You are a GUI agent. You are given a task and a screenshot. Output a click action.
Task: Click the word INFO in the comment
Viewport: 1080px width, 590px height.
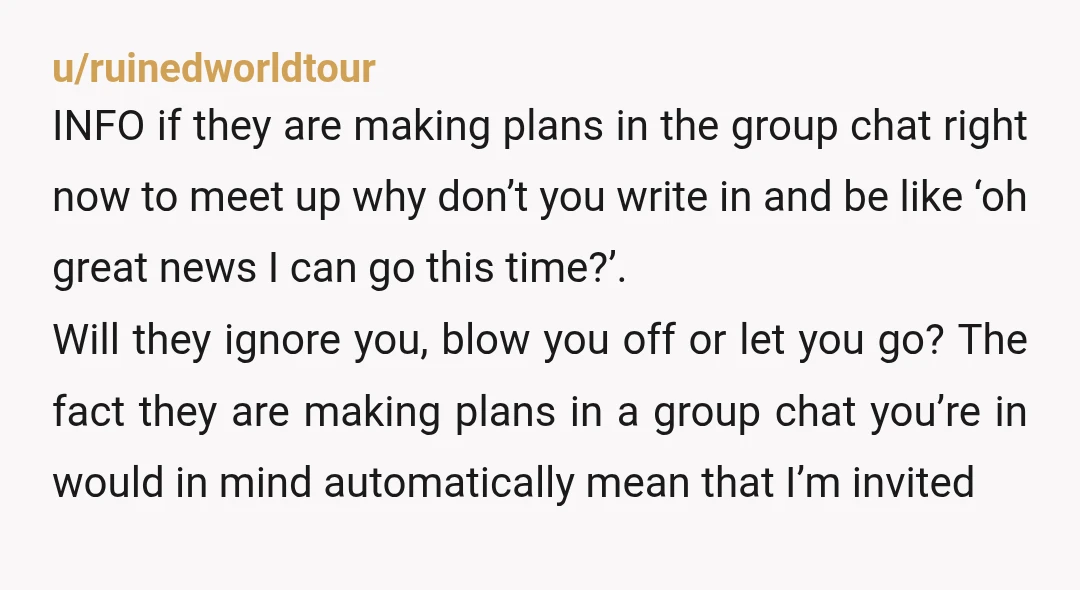pos(98,126)
